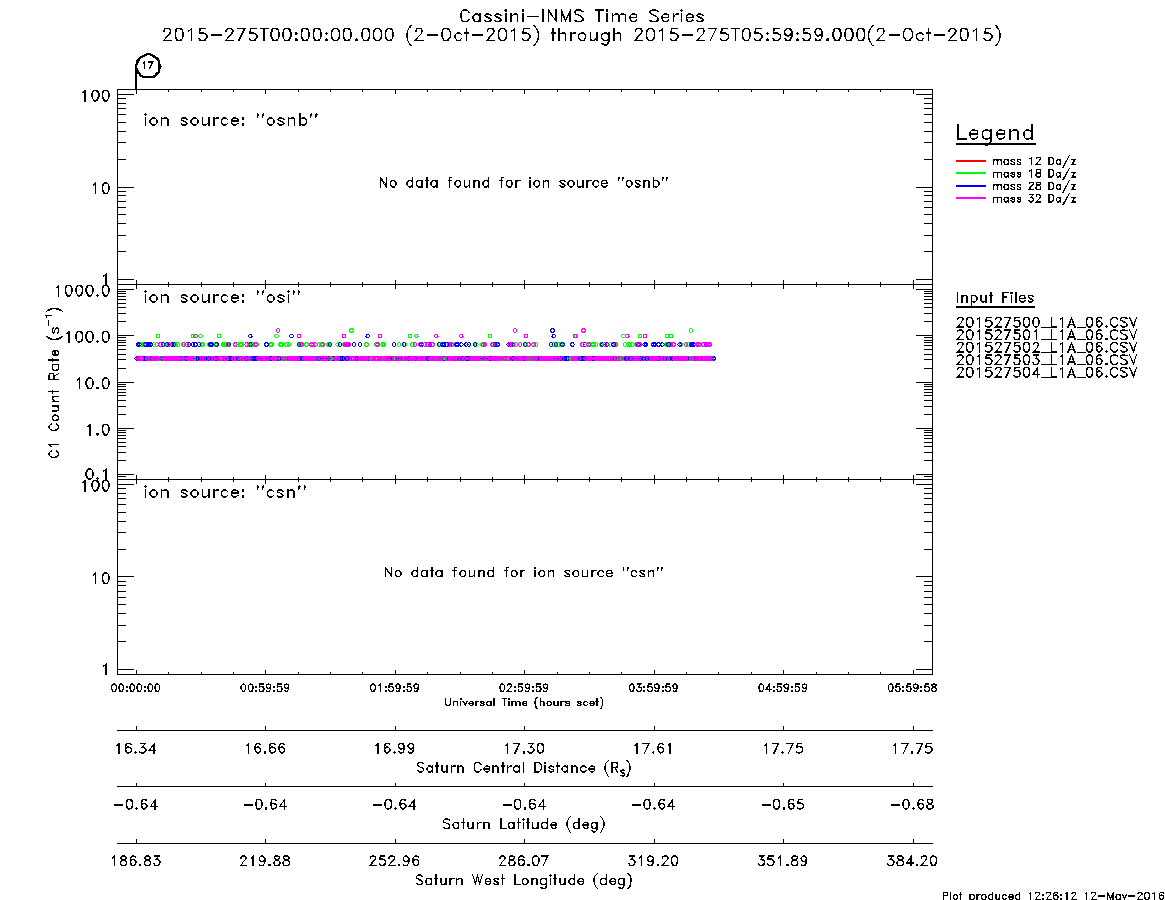
Task: Click the date range subtitle line
Action: tap(582, 35)
